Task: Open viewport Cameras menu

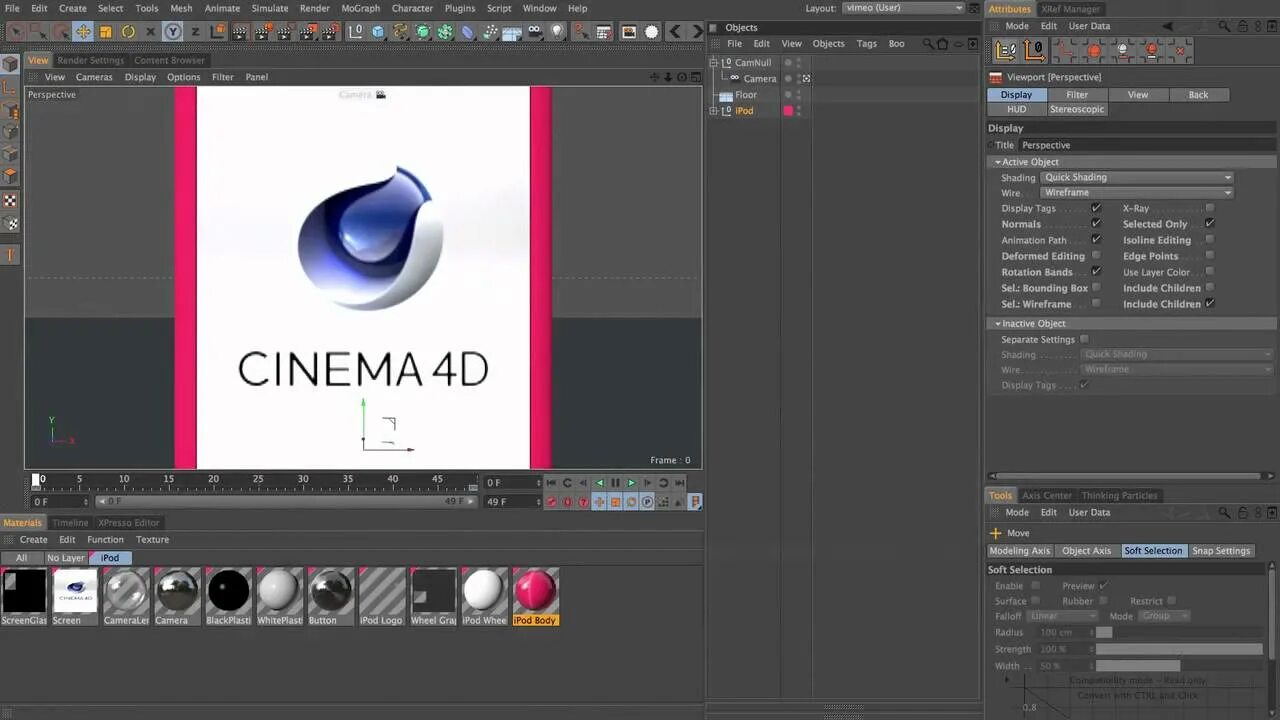Action: coord(94,77)
